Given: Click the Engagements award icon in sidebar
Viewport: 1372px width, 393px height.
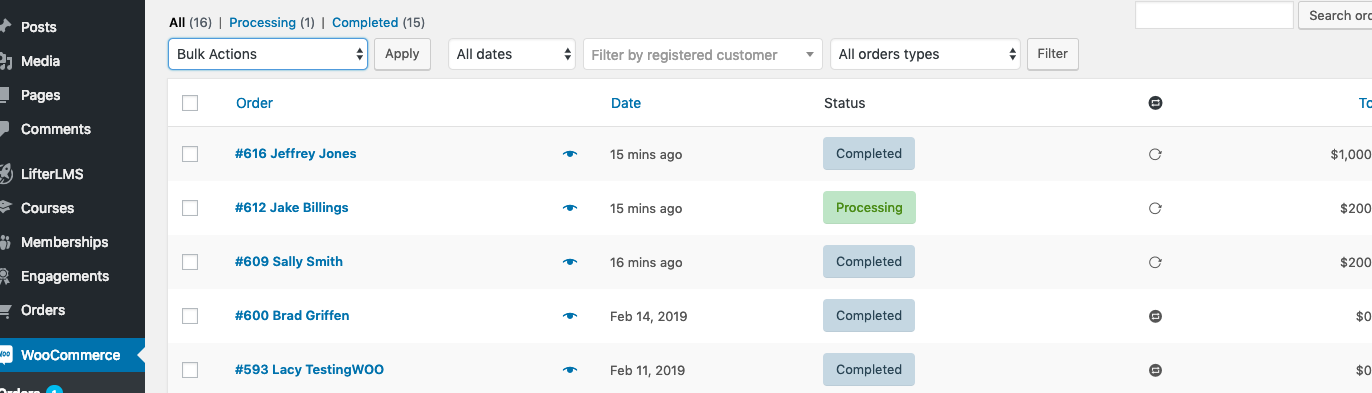Looking at the screenshot, I should pos(5,276).
